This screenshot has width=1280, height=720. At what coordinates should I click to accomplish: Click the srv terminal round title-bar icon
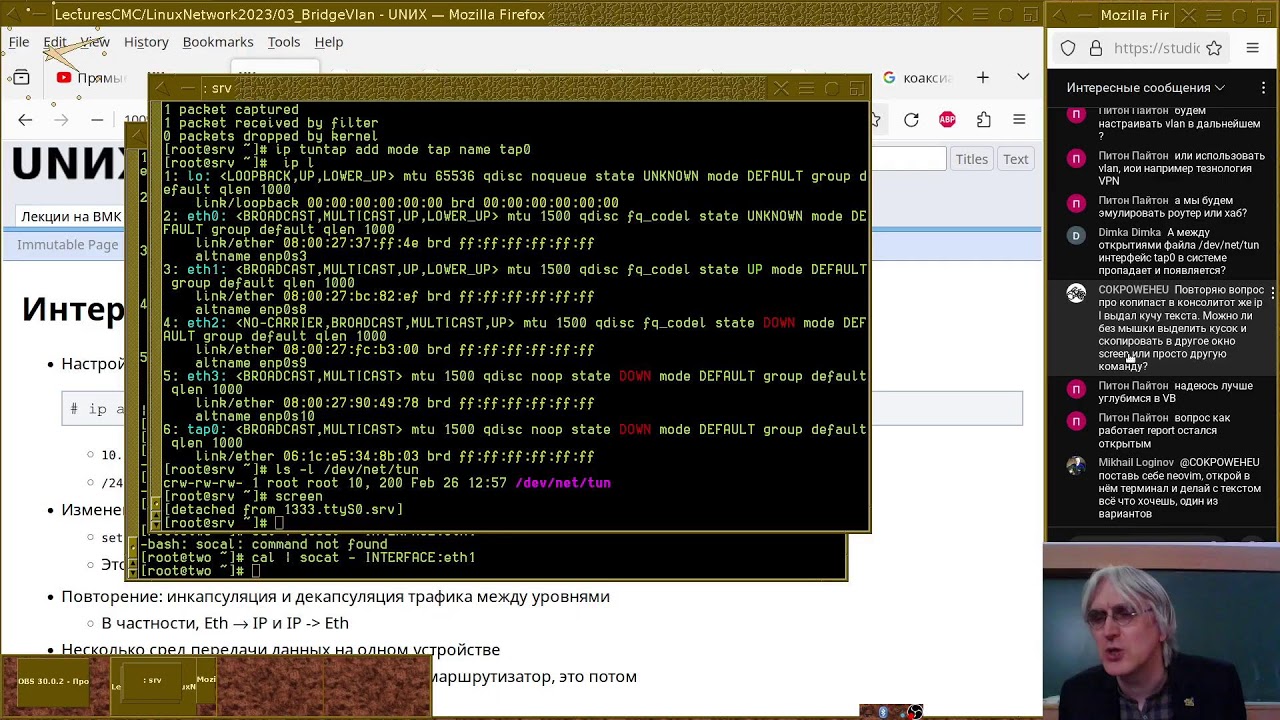coord(832,88)
